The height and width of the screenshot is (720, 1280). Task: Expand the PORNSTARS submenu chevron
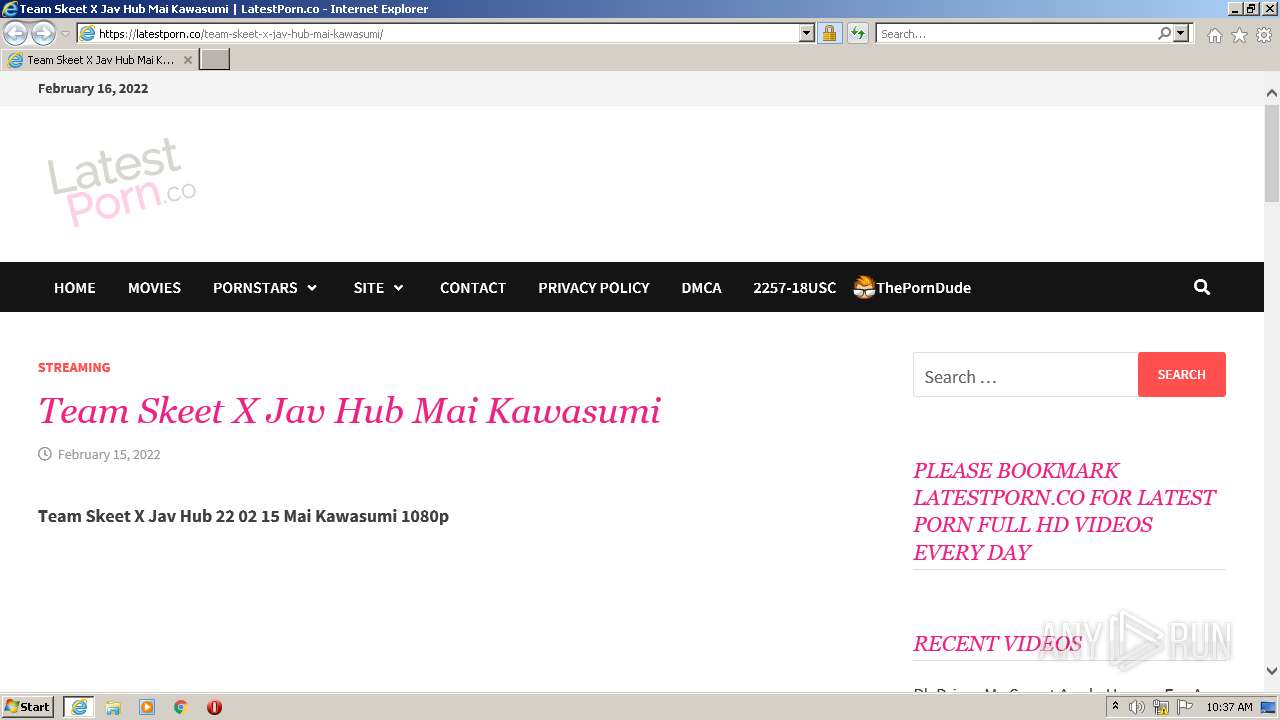click(312, 288)
